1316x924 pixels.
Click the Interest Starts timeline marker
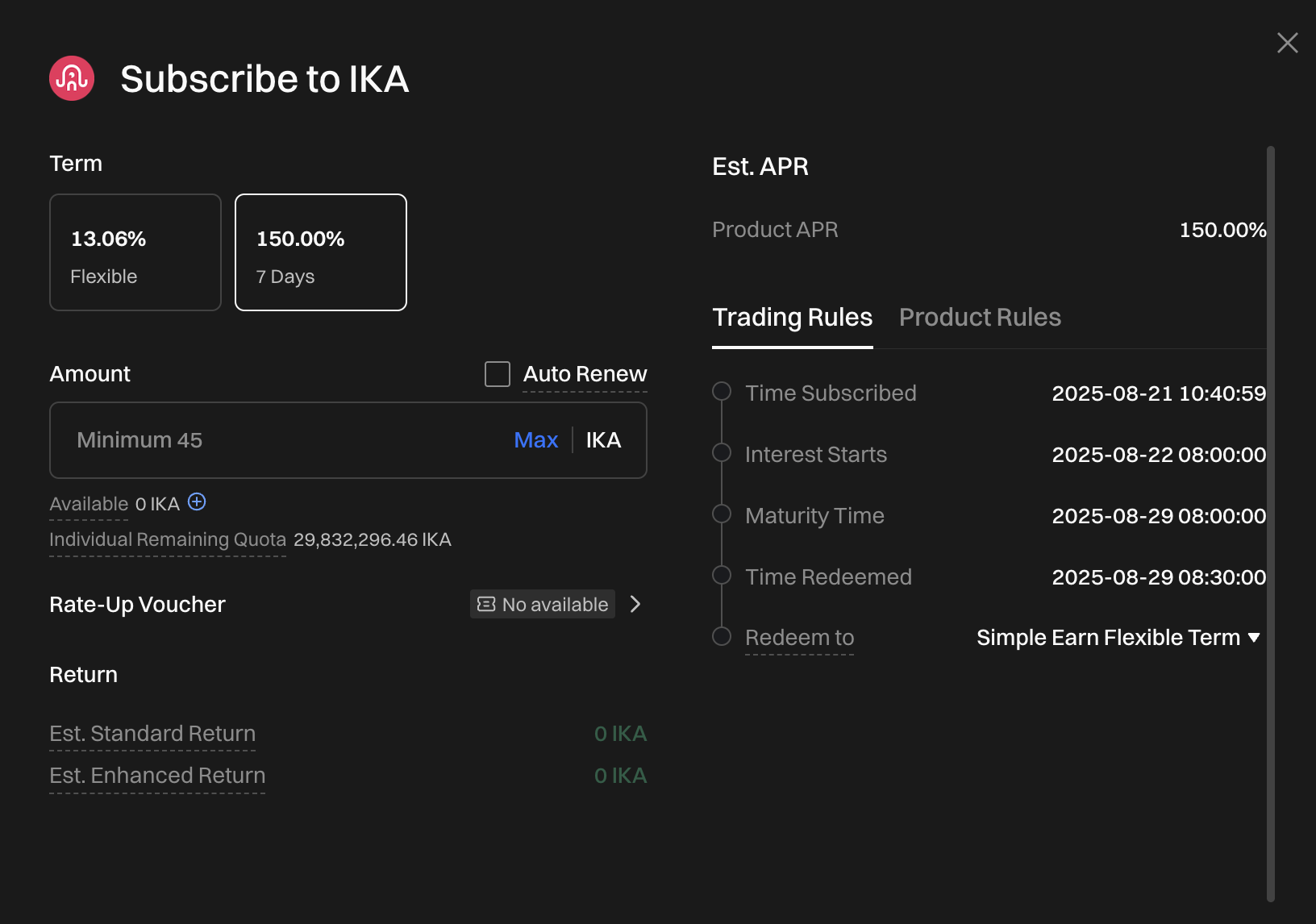pyautogui.click(x=722, y=453)
